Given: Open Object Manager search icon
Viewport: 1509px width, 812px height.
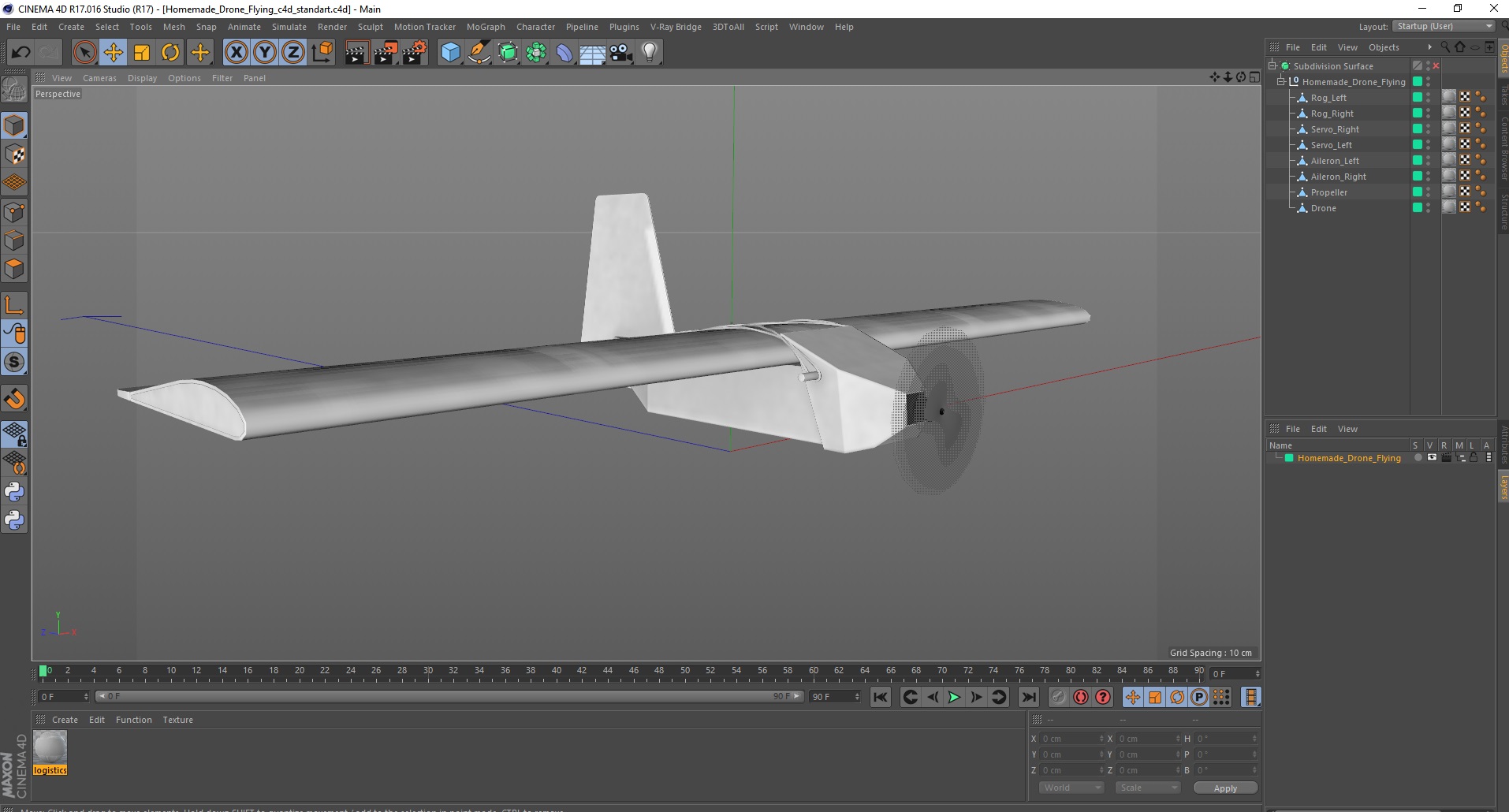Looking at the screenshot, I should pyautogui.click(x=1445, y=47).
